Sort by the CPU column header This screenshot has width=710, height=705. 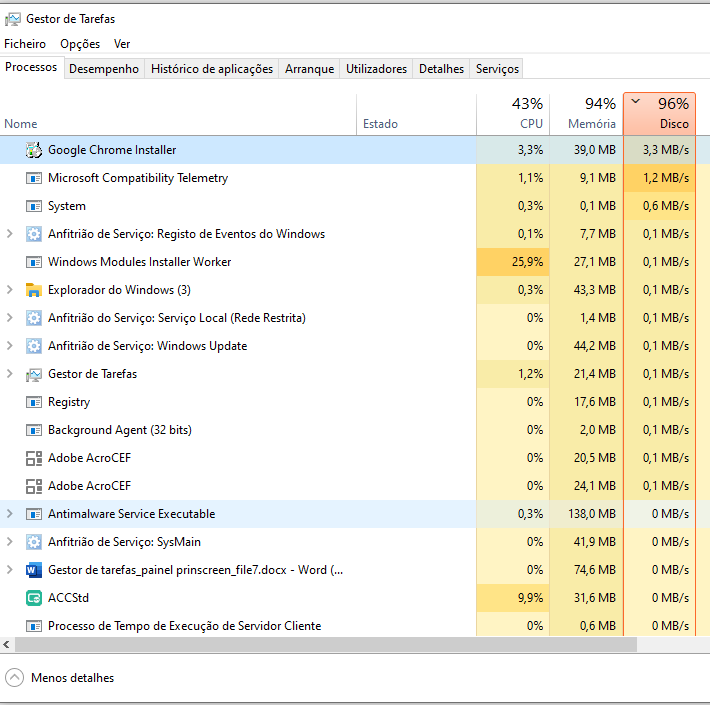point(513,114)
